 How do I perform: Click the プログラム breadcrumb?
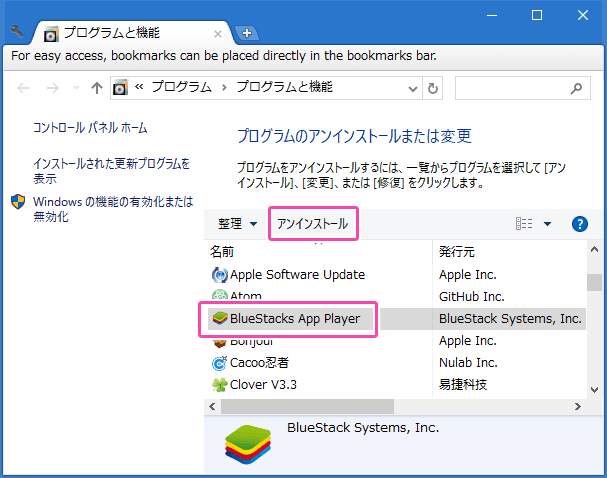(x=182, y=87)
